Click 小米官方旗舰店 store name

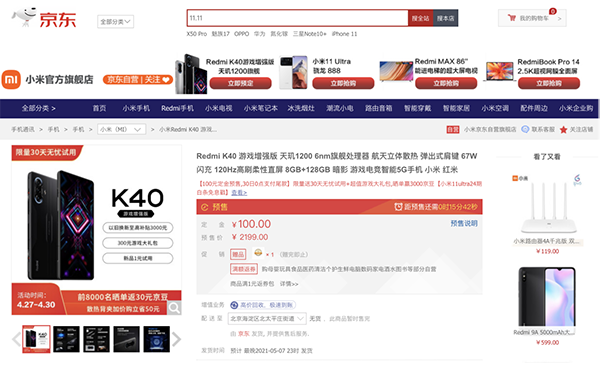59,80
